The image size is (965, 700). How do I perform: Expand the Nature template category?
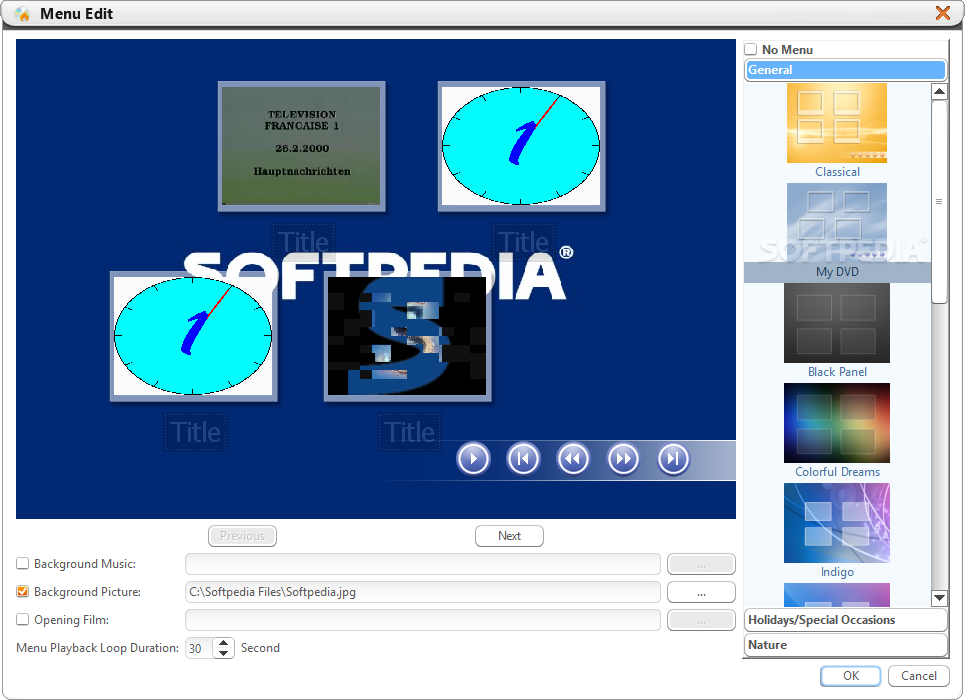pos(846,645)
